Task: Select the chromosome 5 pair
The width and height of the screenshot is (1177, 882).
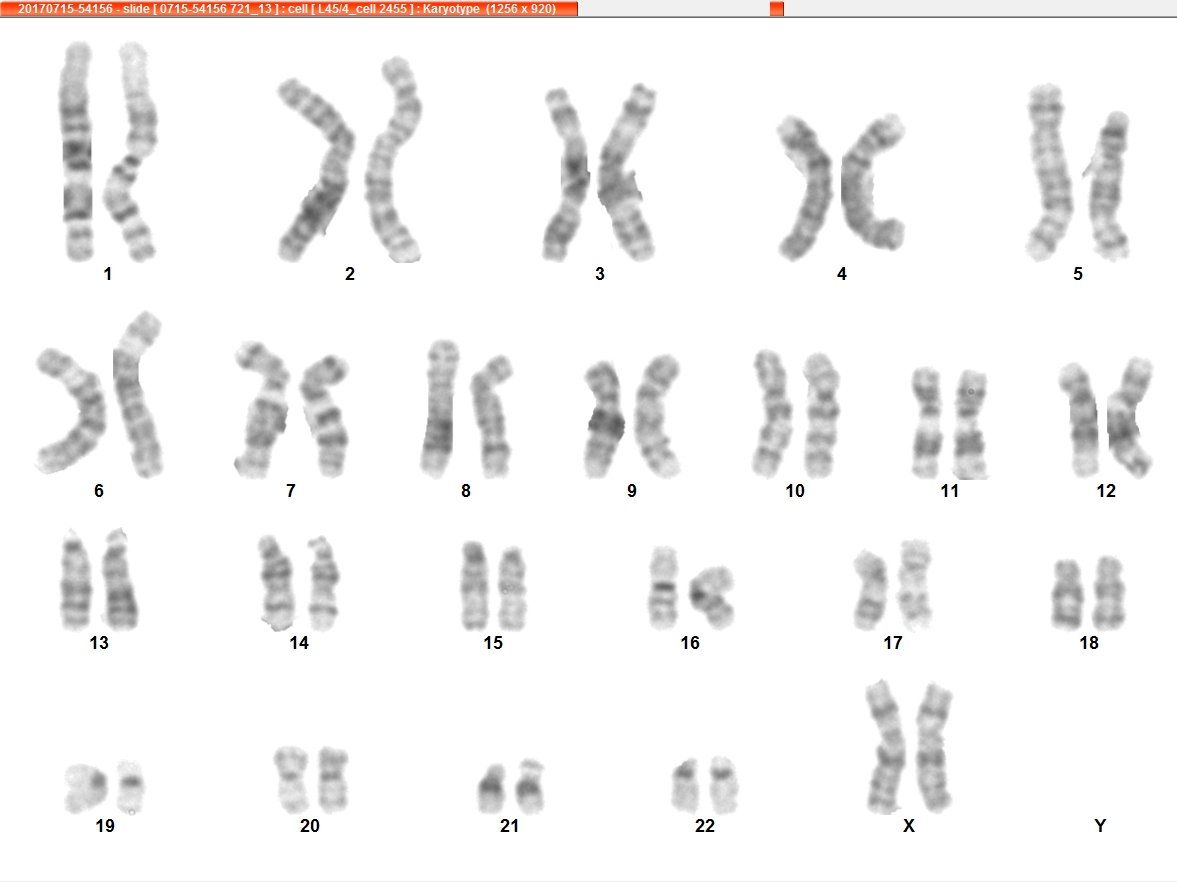Action: tap(1078, 173)
